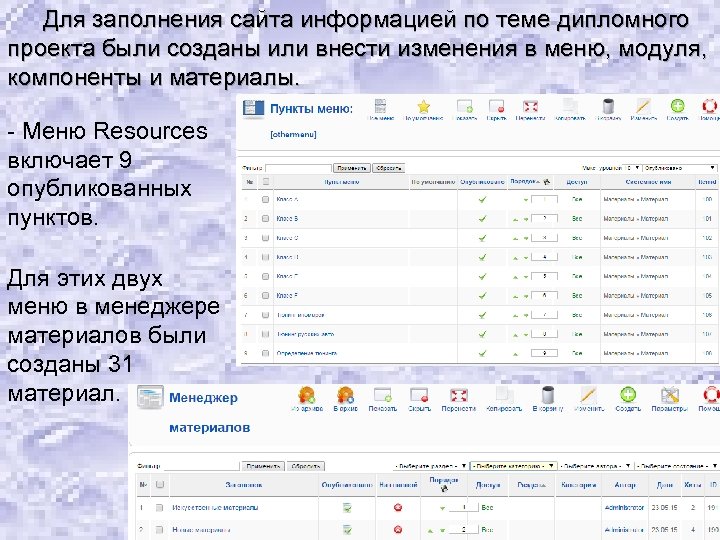Tick the checkbox for Класс C
The height and width of the screenshot is (540, 720).
pos(265,238)
